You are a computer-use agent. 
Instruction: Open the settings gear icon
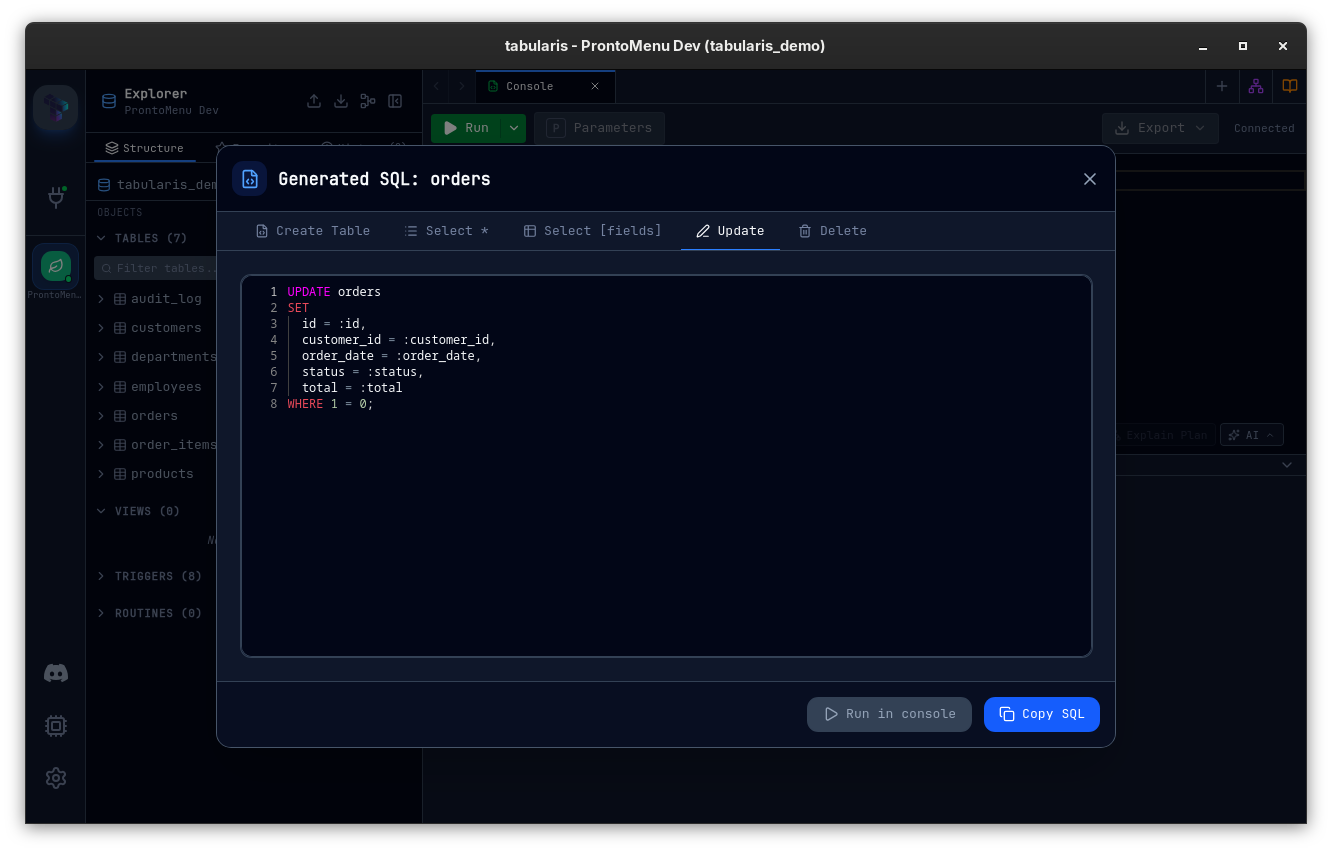[x=56, y=778]
